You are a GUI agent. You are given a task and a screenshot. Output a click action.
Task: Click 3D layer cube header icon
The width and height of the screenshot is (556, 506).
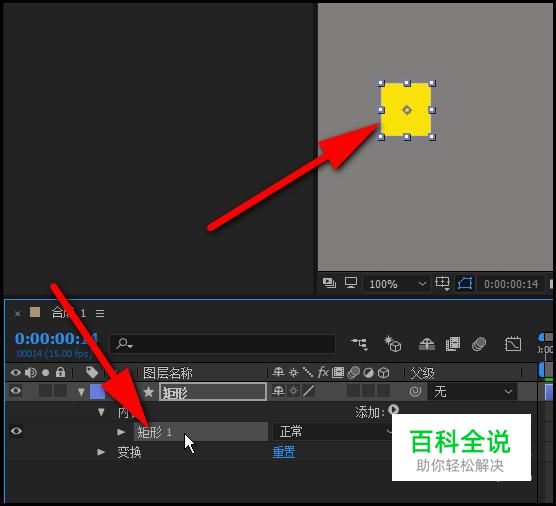384,373
